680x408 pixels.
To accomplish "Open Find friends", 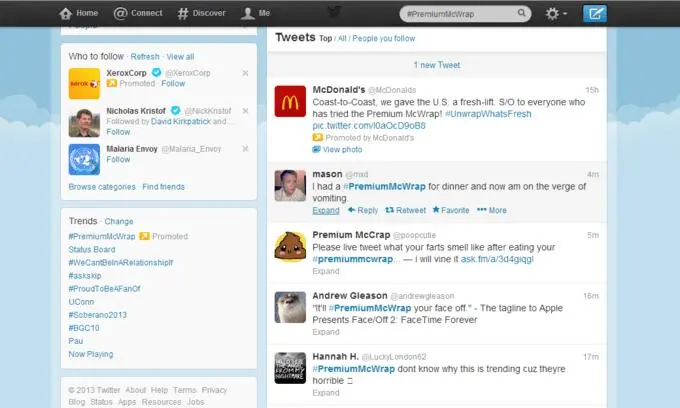I will (x=163, y=187).
